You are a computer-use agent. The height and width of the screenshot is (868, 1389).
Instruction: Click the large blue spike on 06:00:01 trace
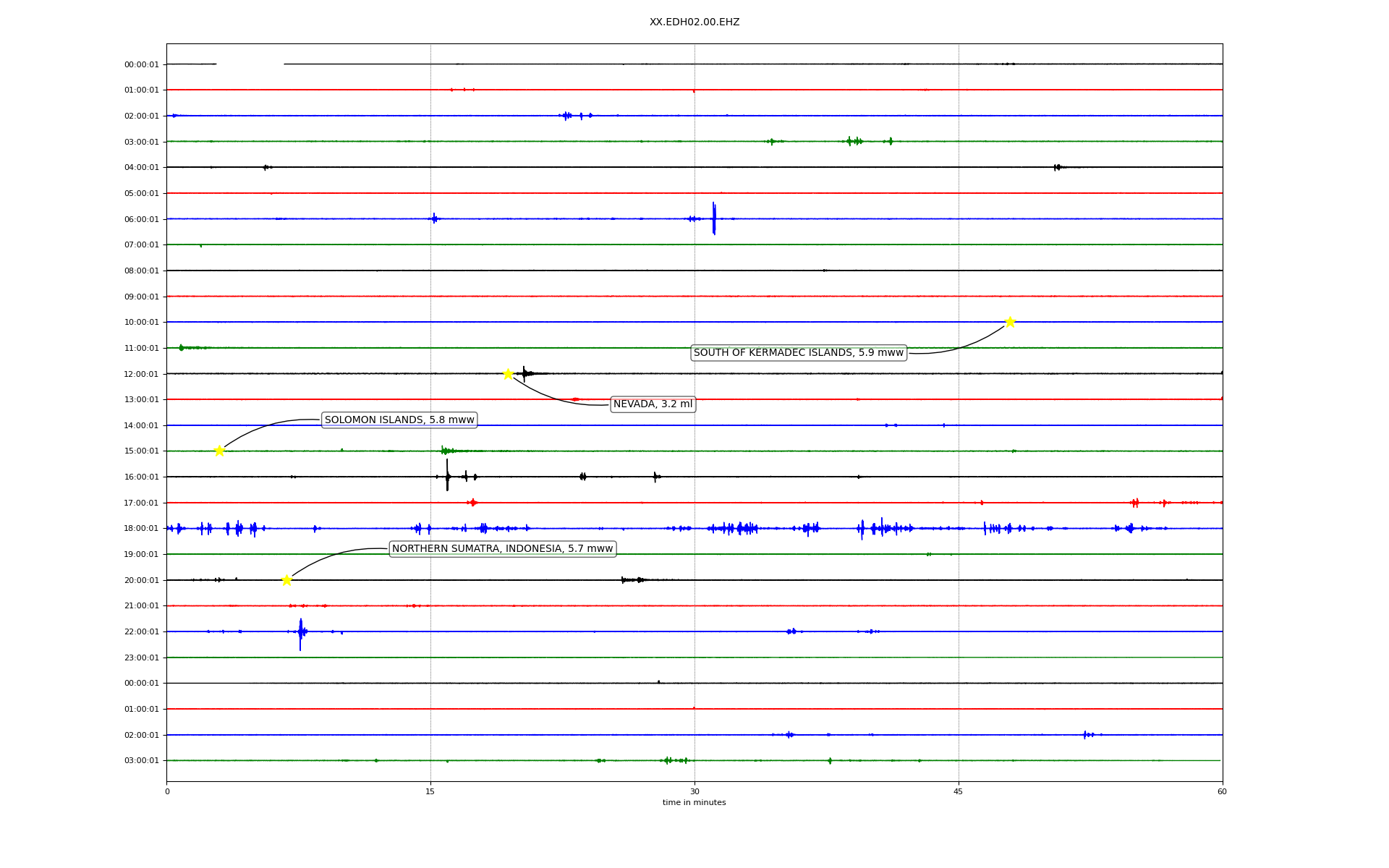click(714, 218)
